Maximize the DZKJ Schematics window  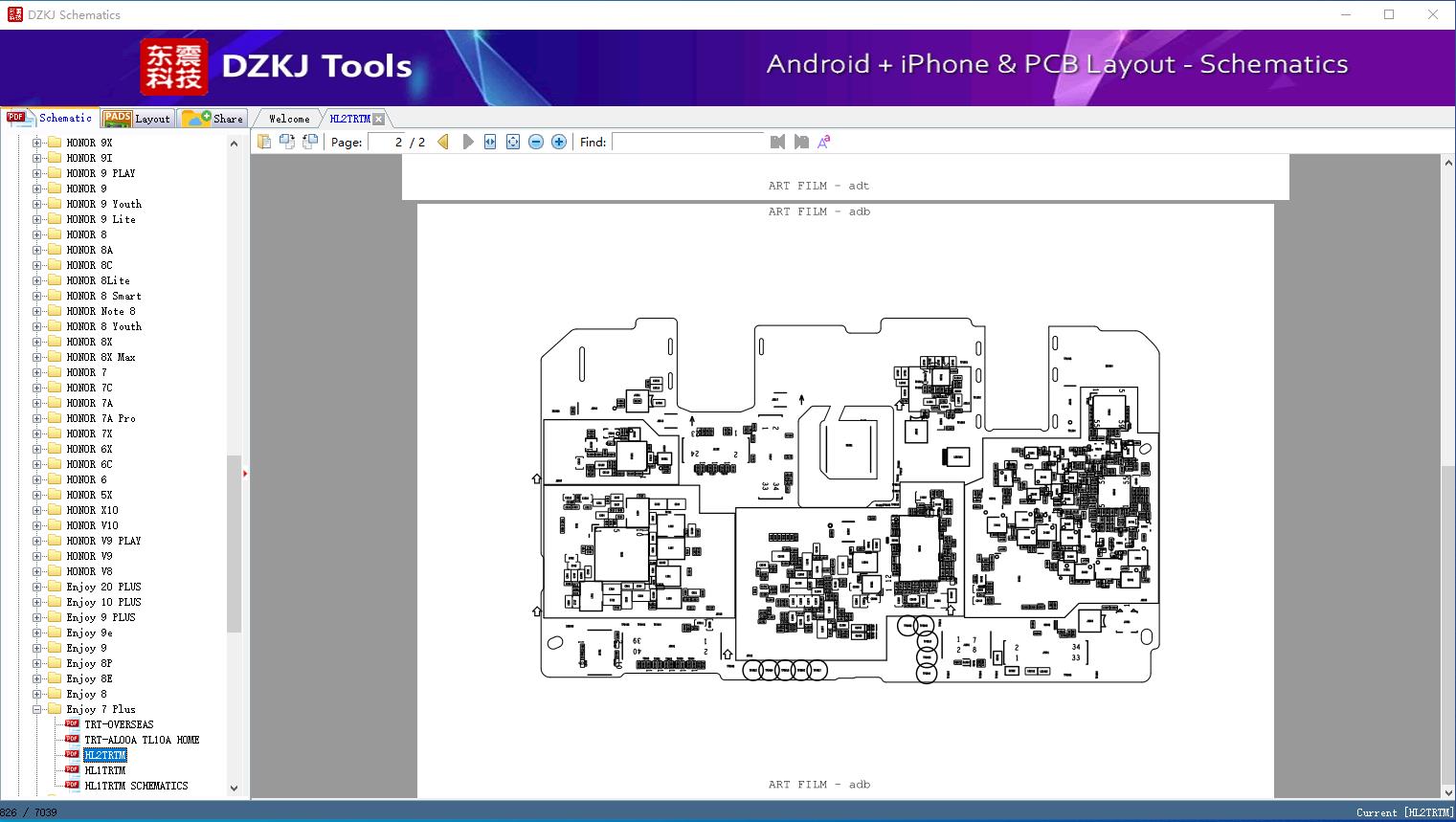pyautogui.click(x=1389, y=14)
